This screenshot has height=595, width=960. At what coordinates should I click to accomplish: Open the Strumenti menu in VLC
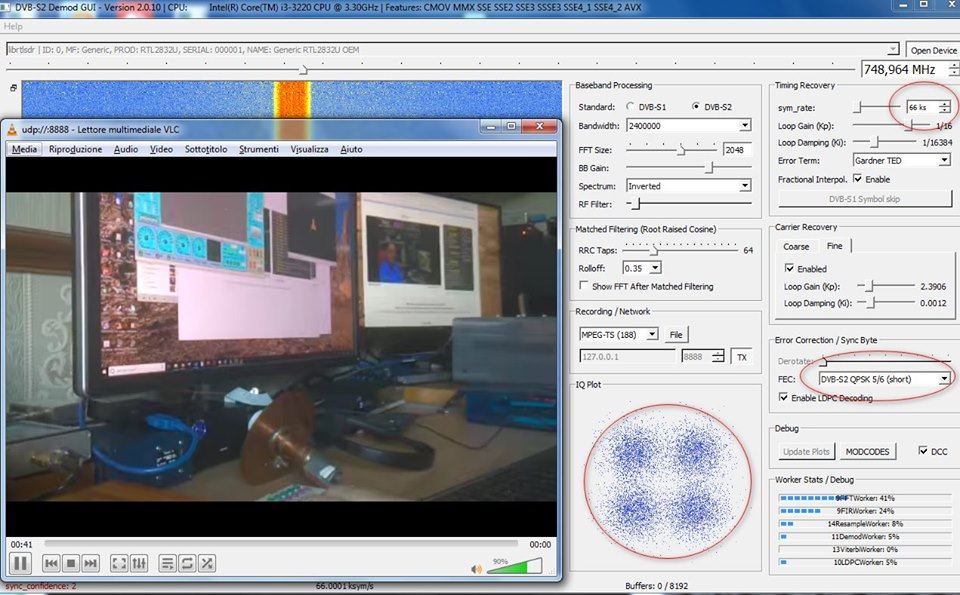pos(259,149)
